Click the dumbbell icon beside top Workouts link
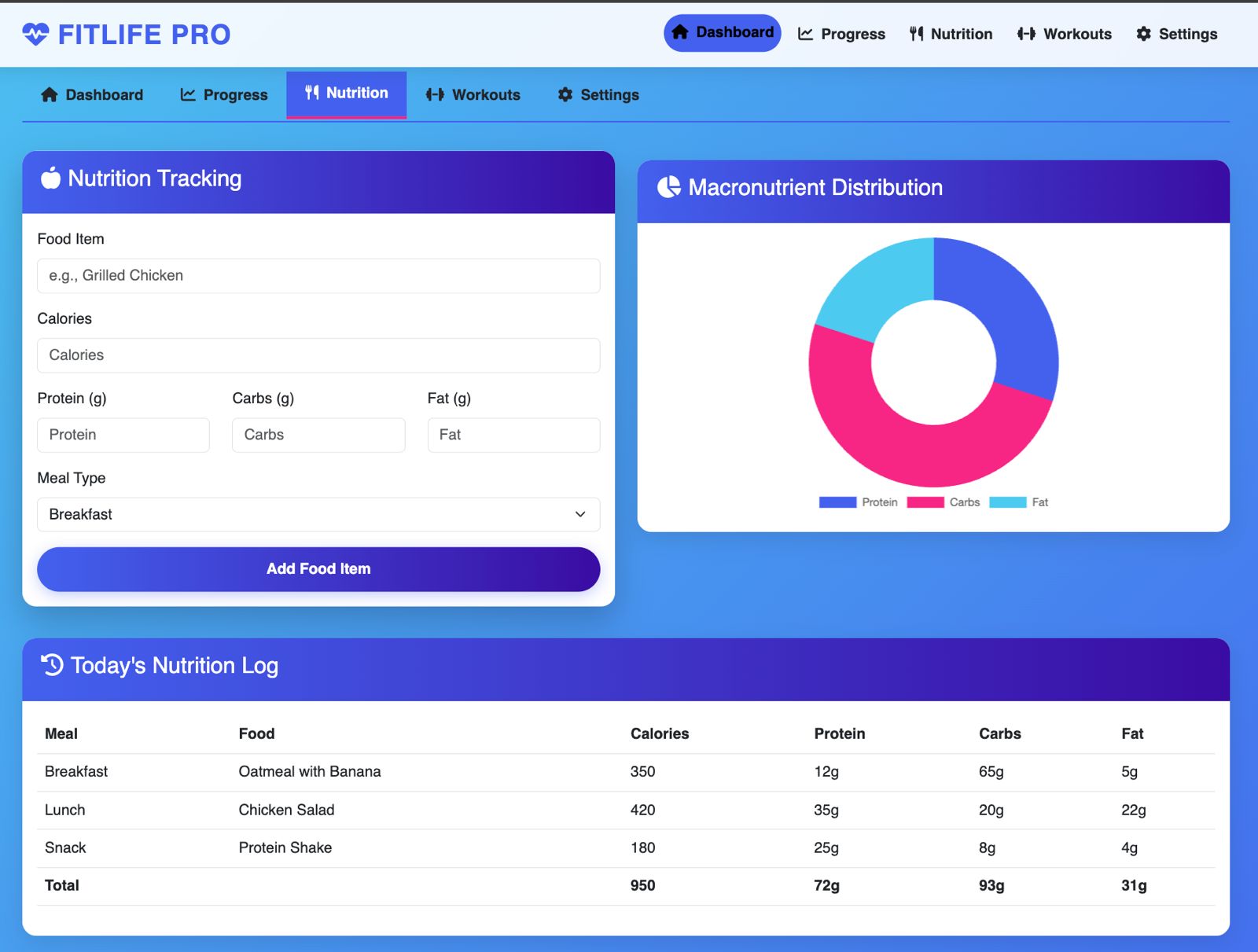 pyautogui.click(x=1026, y=34)
